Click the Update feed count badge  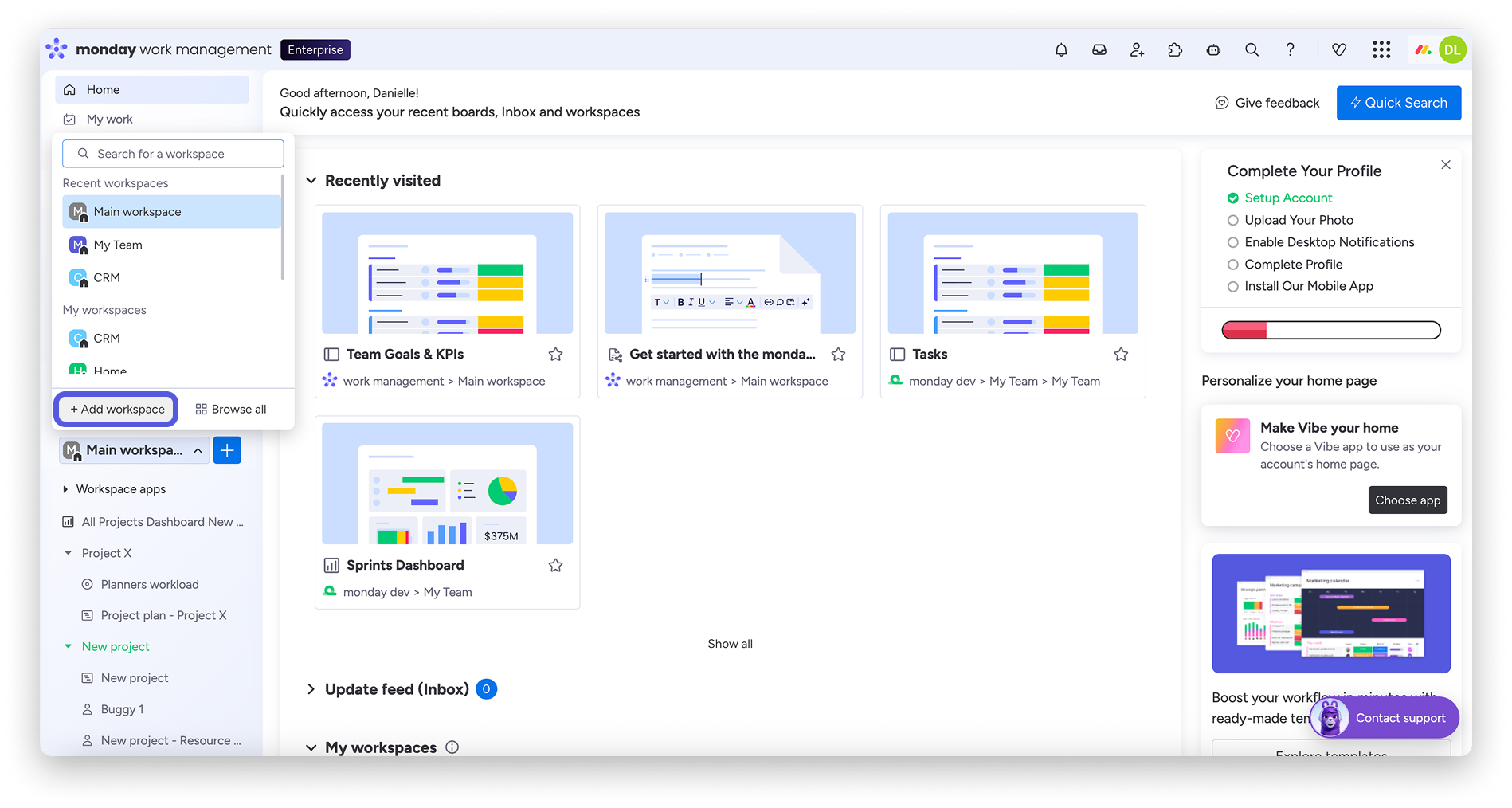click(486, 689)
